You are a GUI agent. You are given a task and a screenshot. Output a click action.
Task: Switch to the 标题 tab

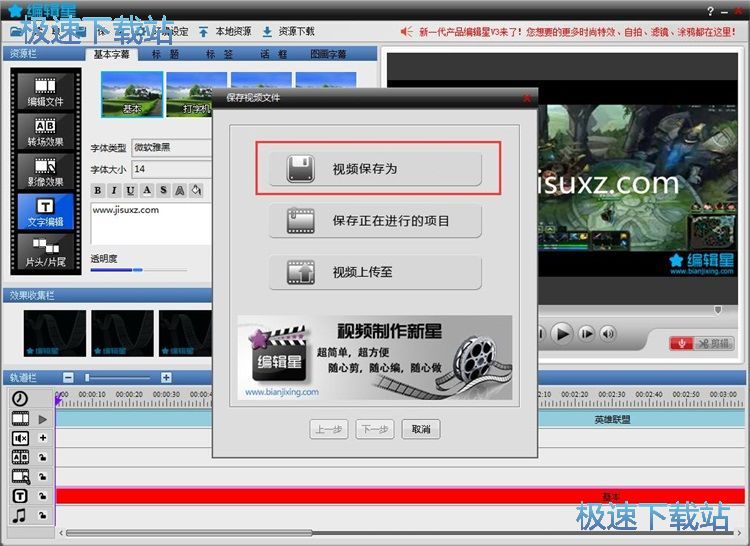coord(165,54)
